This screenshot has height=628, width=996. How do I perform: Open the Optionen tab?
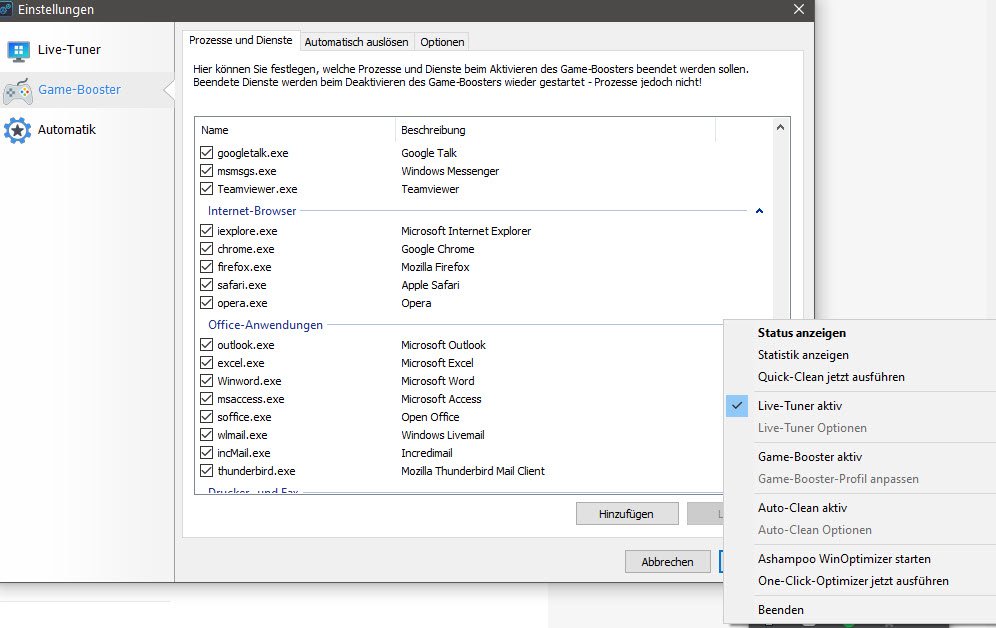point(442,42)
